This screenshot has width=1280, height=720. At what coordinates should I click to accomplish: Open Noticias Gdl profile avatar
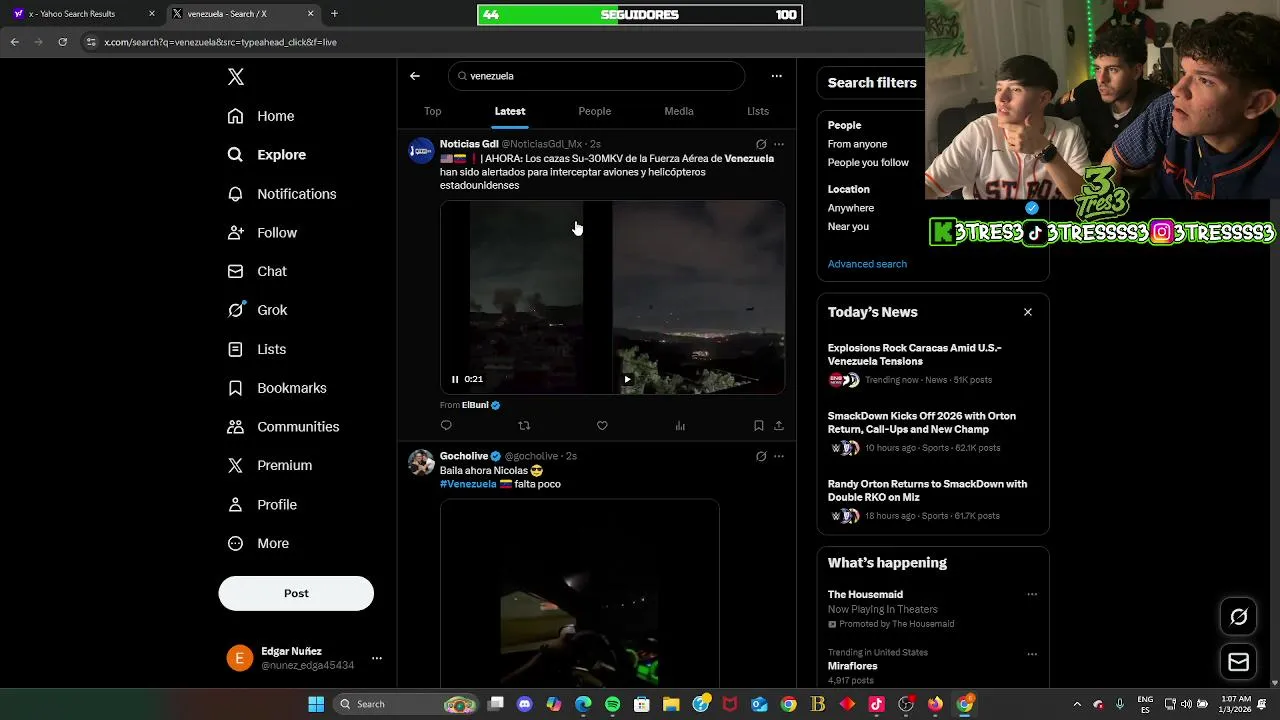pyautogui.click(x=421, y=151)
